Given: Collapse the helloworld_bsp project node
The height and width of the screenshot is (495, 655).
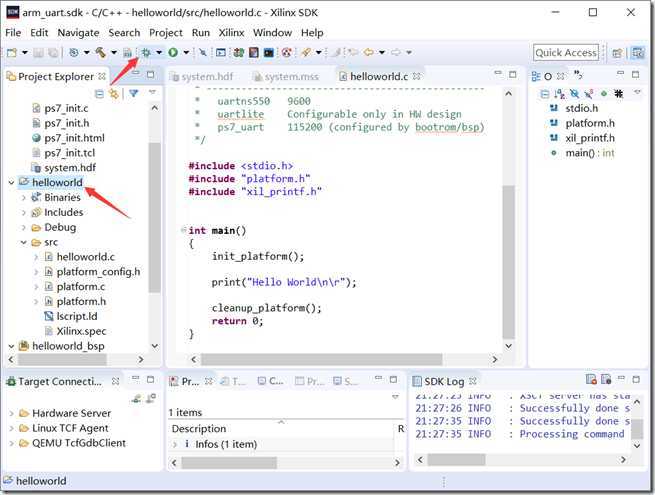Looking at the screenshot, I should coord(11,346).
